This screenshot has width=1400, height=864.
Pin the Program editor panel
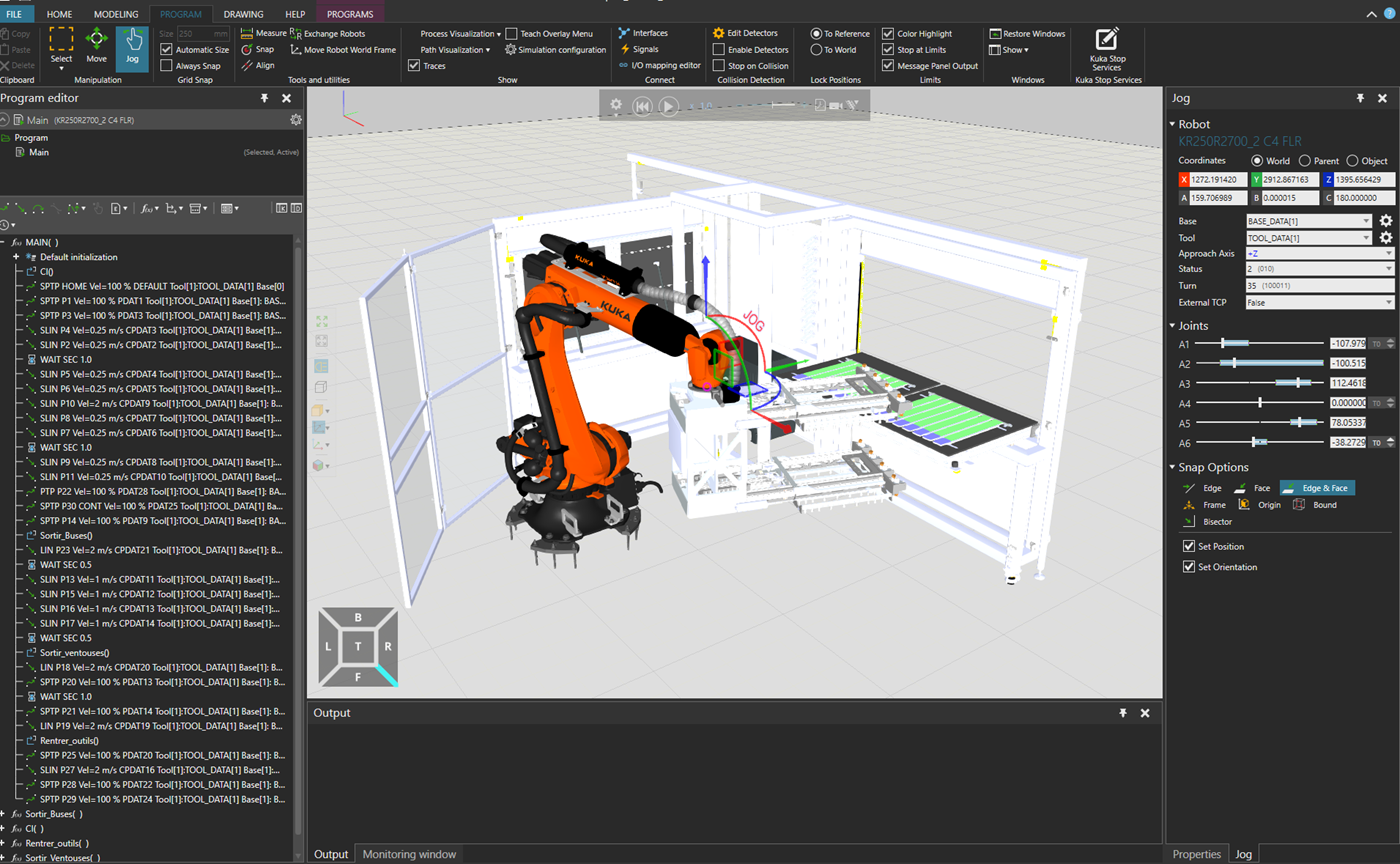(264, 98)
